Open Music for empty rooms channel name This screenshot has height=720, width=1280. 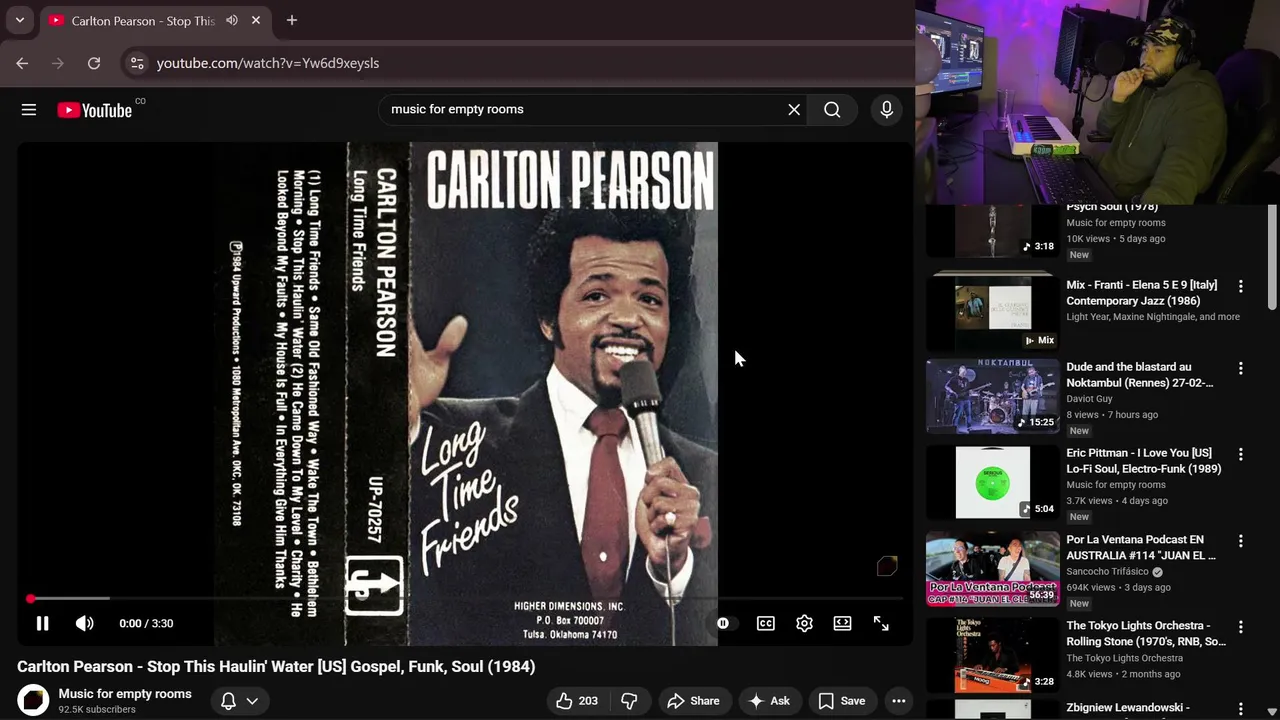(125, 693)
